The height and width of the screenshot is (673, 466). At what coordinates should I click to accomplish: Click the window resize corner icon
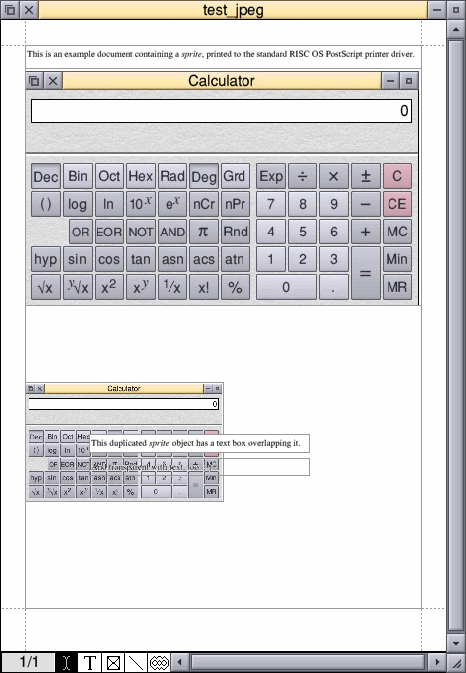(x=456, y=663)
